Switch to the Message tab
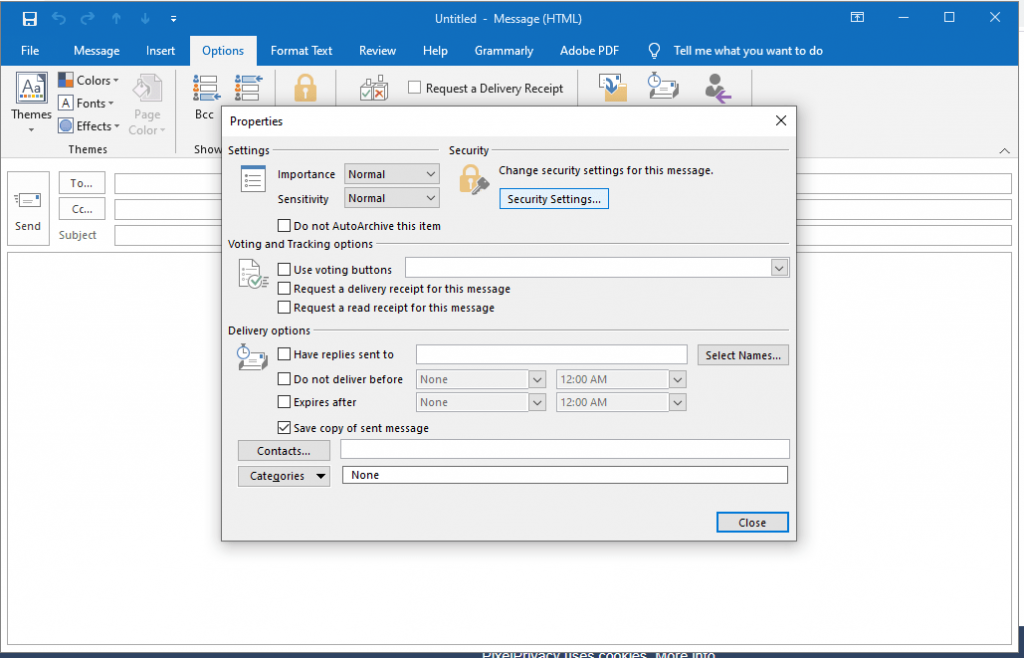The image size is (1024, 658). (97, 50)
